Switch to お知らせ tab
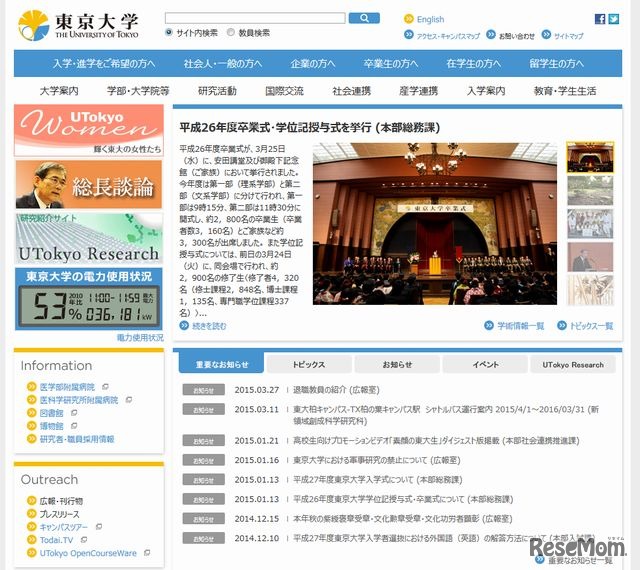This screenshot has height=570, width=640. tap(397, 364)
